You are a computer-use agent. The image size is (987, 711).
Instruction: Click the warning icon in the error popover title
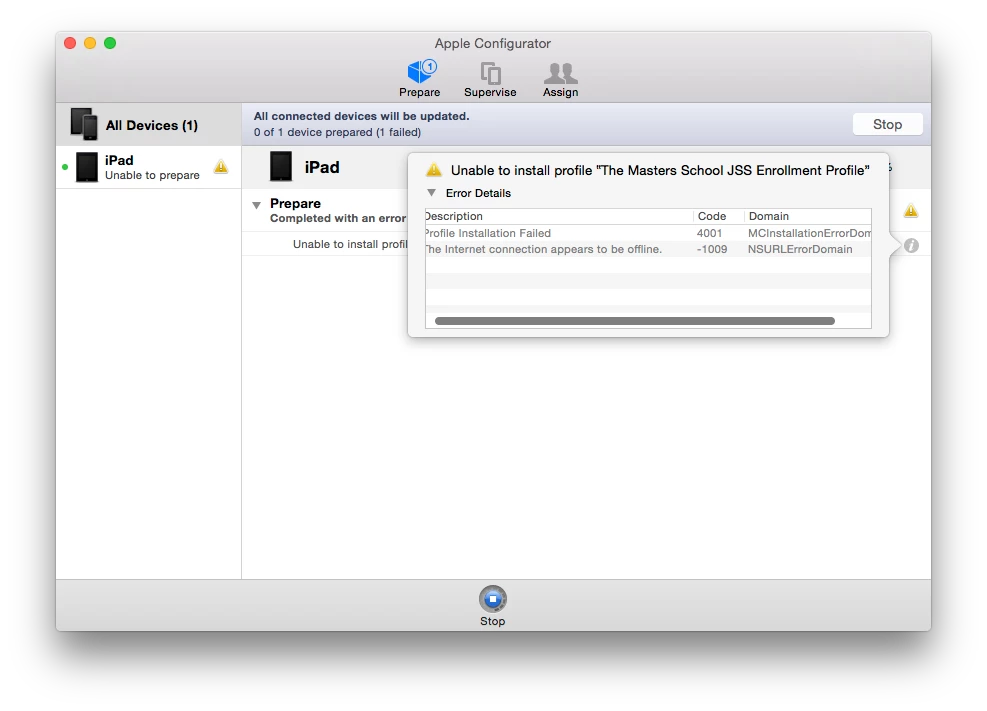click(434, 170)
